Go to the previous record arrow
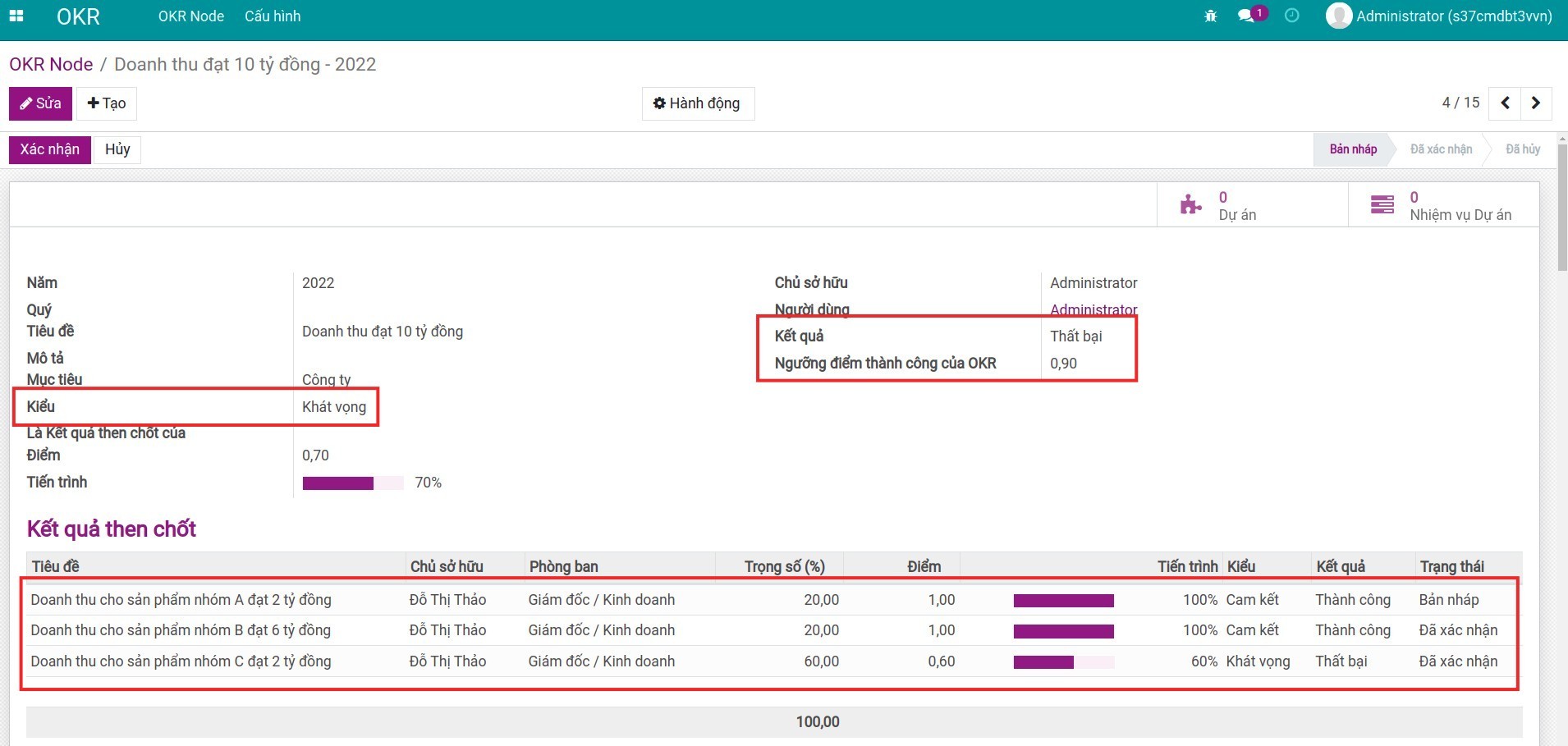This screenshot has width=1568, height=746. click(x=1505, y=103)
